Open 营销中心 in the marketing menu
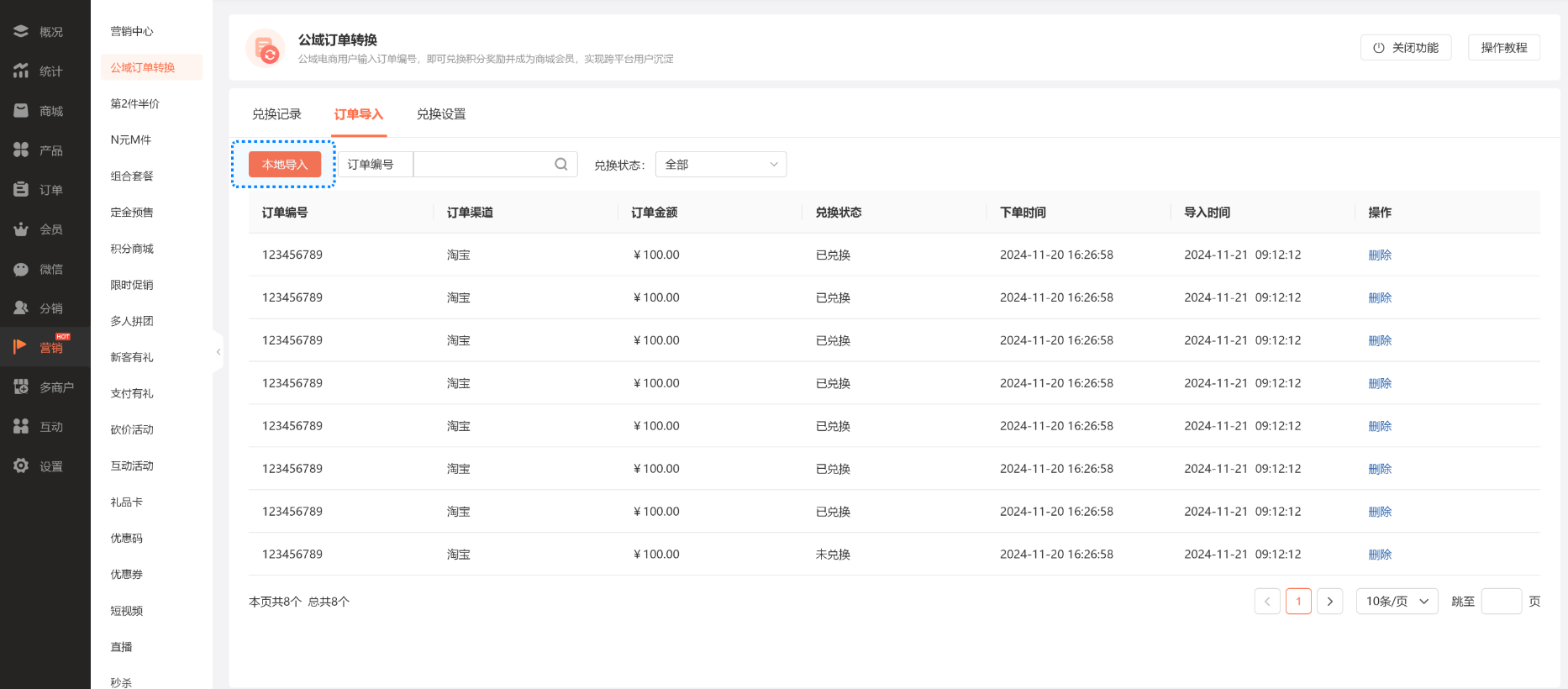 pyautogui.click(x=132, y=32)
